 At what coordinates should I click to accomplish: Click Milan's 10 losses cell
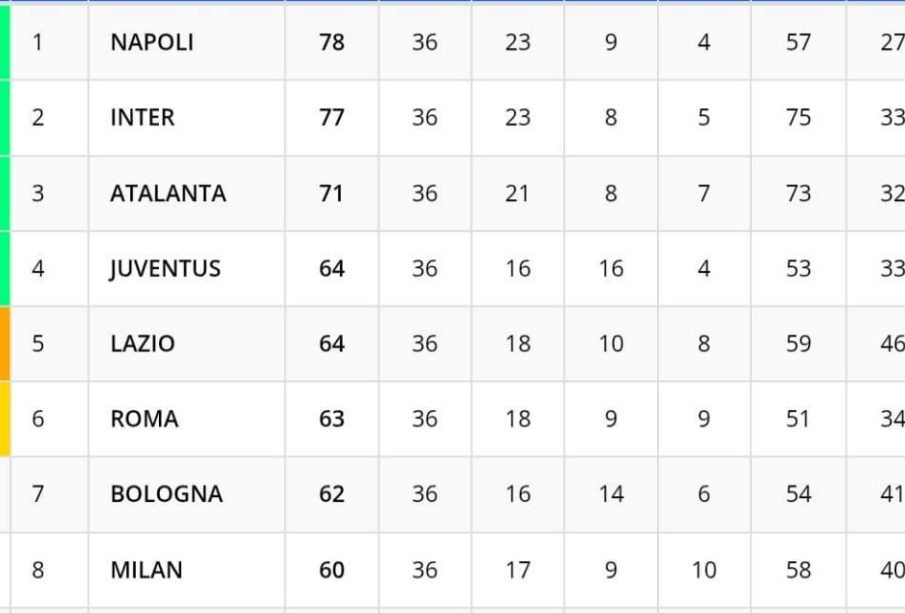(704, 570)
